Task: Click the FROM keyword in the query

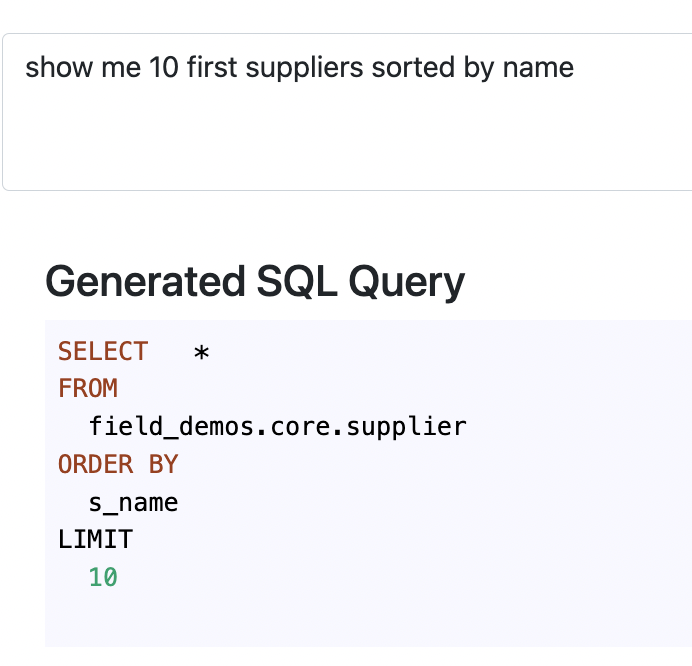Action: [x=88, y=389]
